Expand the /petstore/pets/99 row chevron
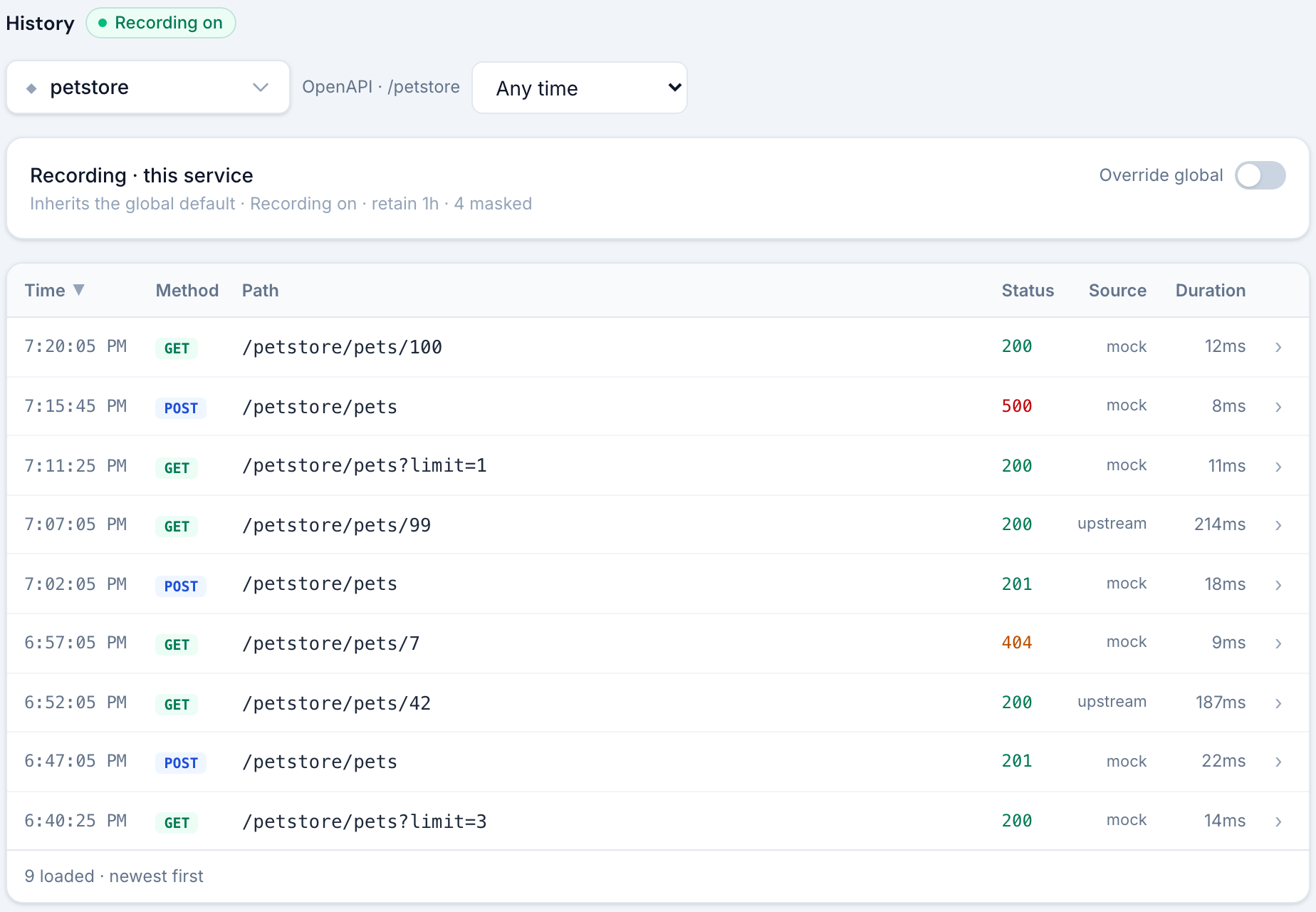The width and height of the screenshot is (1316, 912). 1278,525
